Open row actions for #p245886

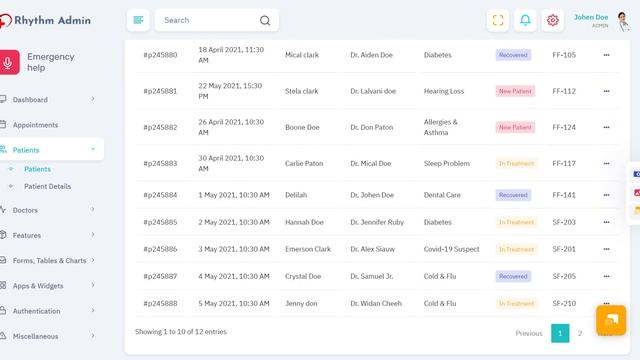tap(606, 249)
